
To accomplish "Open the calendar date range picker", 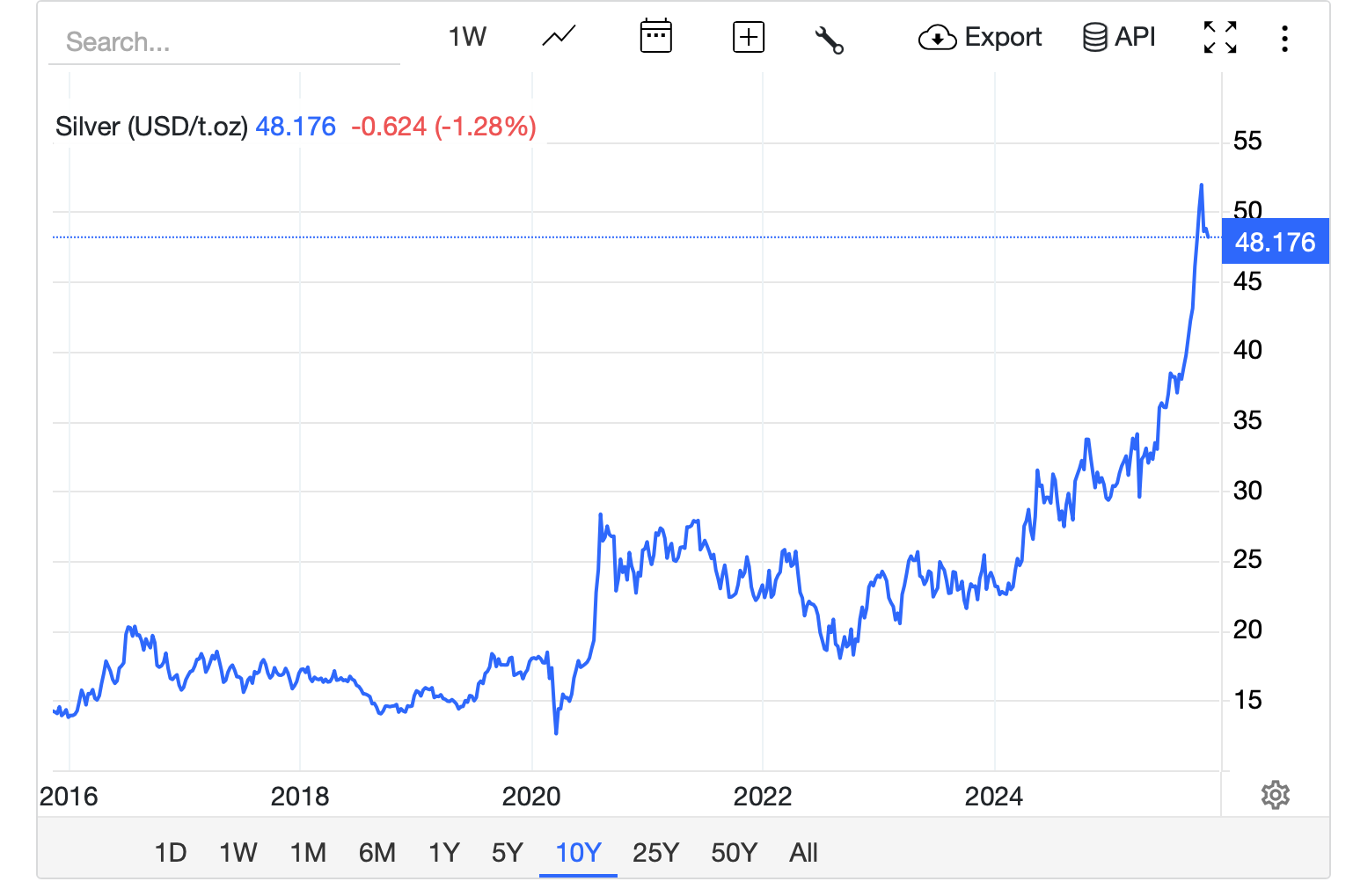I will pos(655,37).
